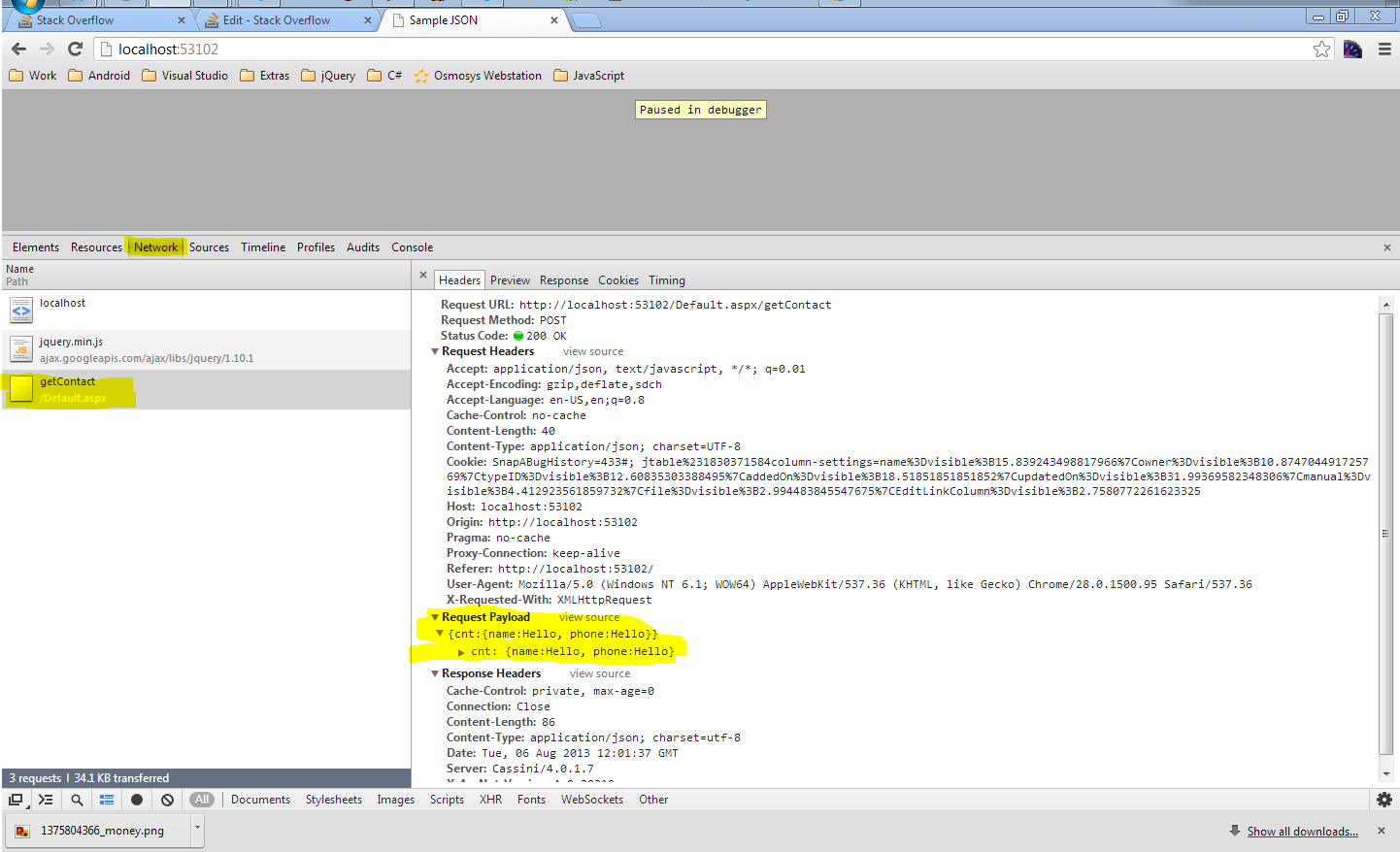This screenshot has width=1400, height=852.
Task: Switch to the Response tab
Action: click(x=563, y=280)
